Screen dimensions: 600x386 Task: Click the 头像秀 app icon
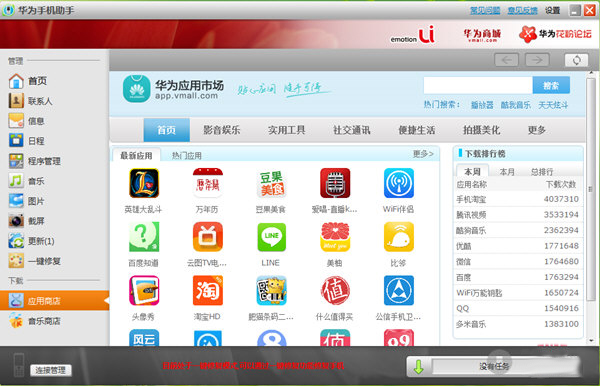pos(144,290)
